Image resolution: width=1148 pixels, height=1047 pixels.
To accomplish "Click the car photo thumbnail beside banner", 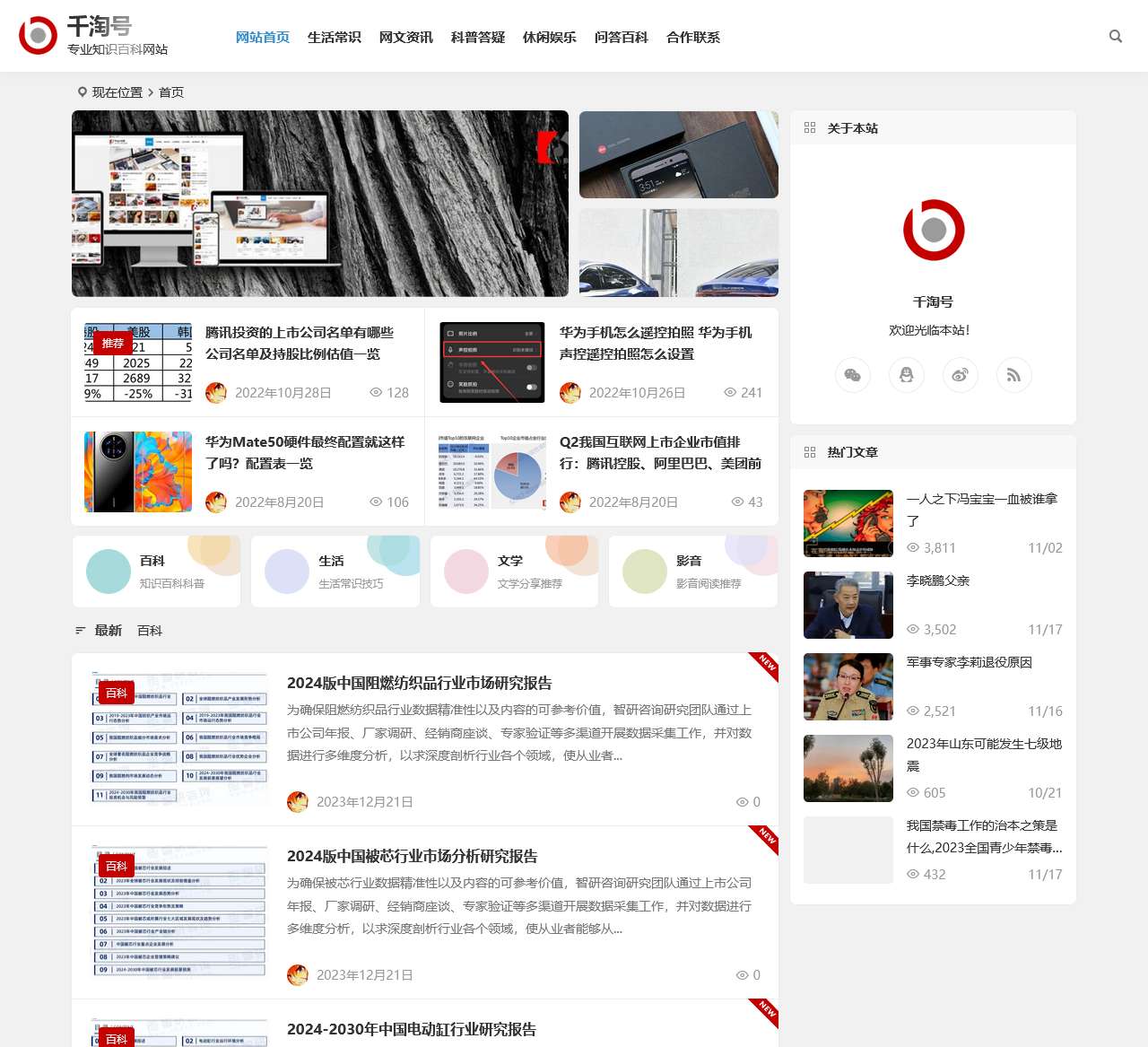I will pyautogui.click(x=678, y=252).
